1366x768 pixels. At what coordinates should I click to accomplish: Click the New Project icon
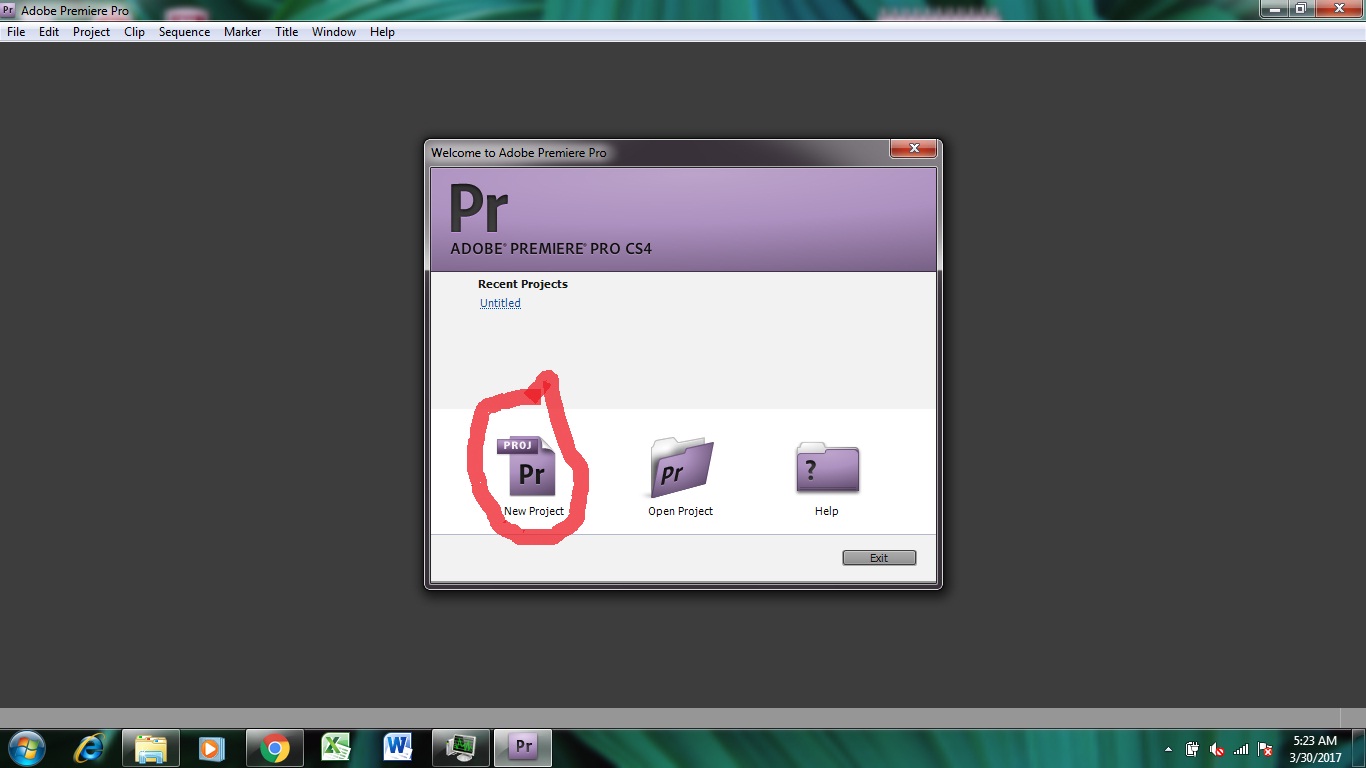point(526,467)
